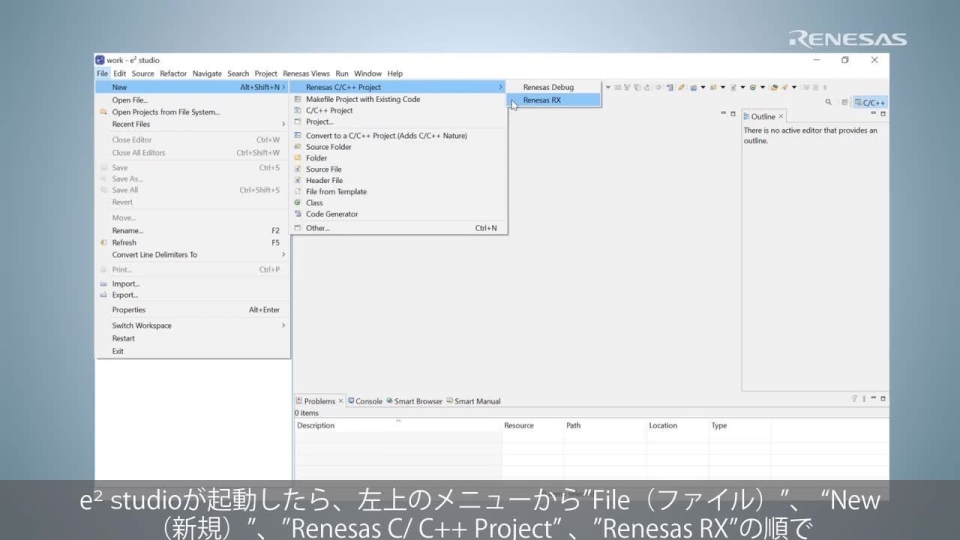
Task: Maximize the Problems panel
Action: pyautogui.click(x=883, y=400)
